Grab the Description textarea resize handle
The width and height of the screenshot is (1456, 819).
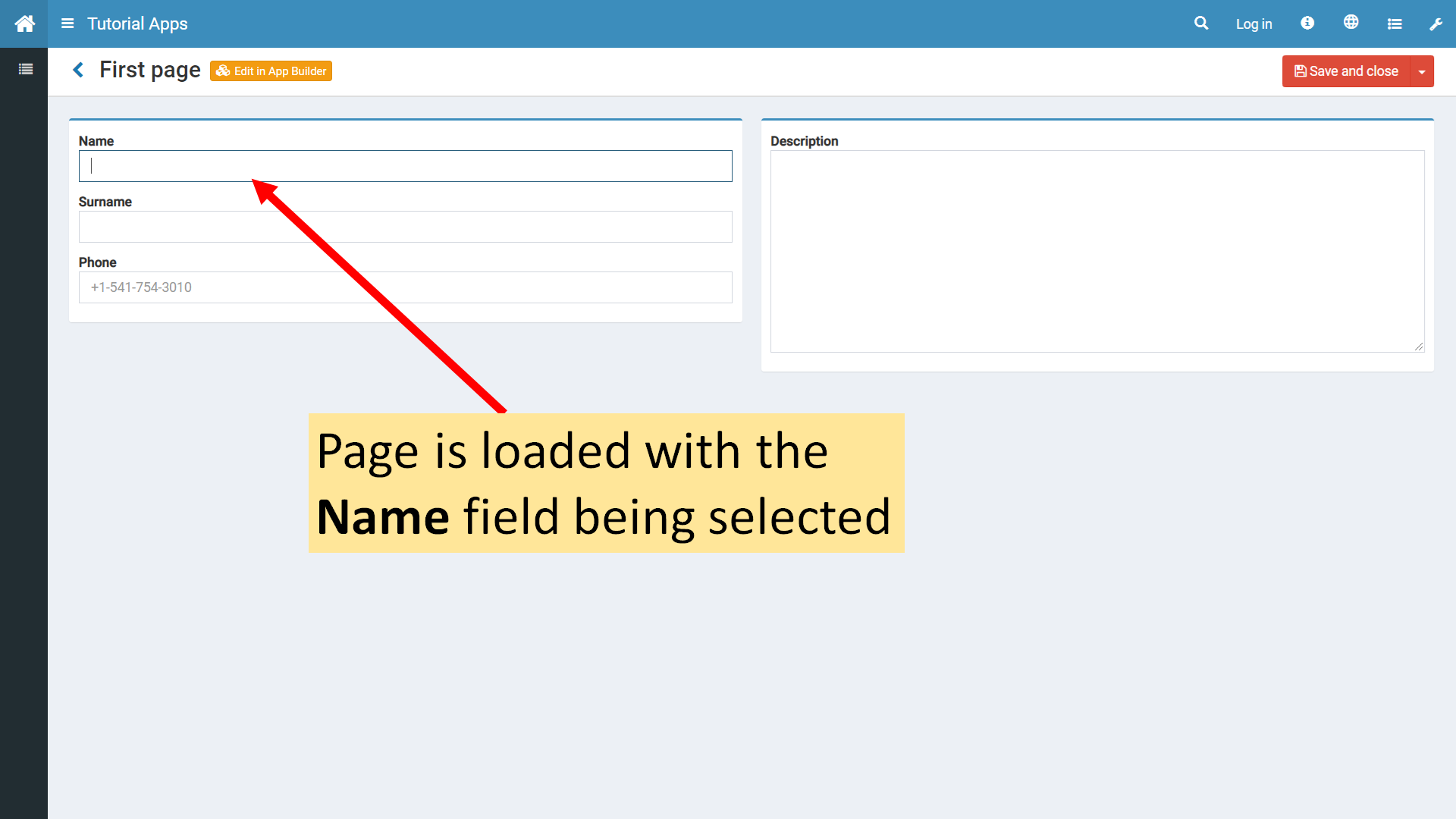click(1419, 347)
